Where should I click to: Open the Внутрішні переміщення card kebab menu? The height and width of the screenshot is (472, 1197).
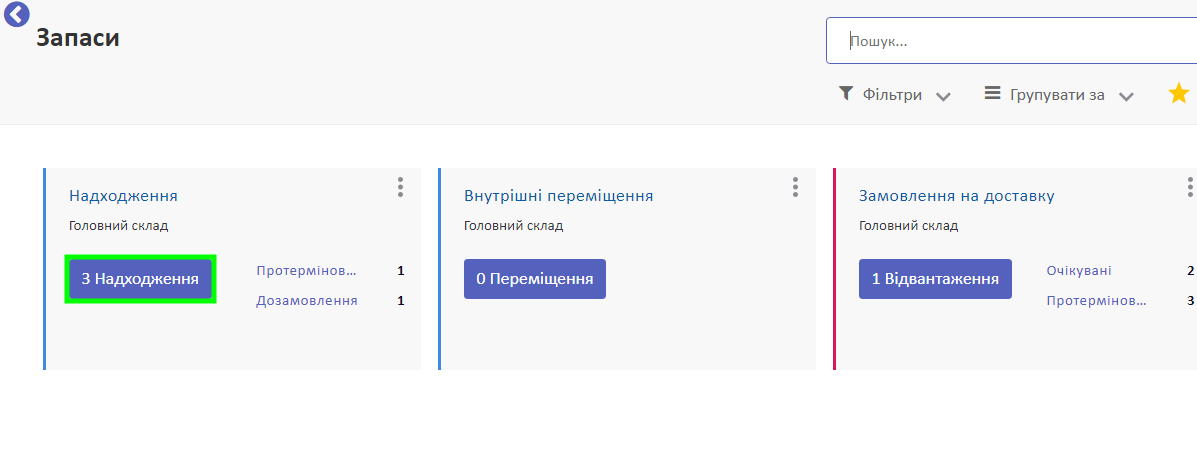point(795,187)
